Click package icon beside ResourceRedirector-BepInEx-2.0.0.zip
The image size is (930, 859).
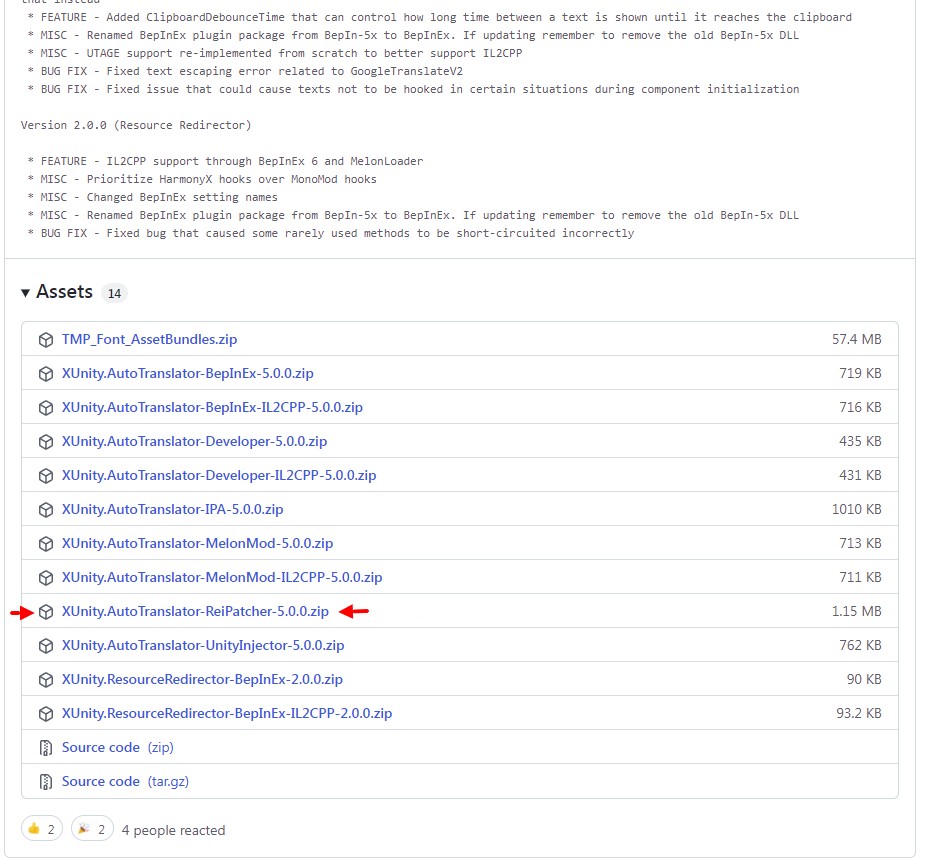(x=46, y=680)
